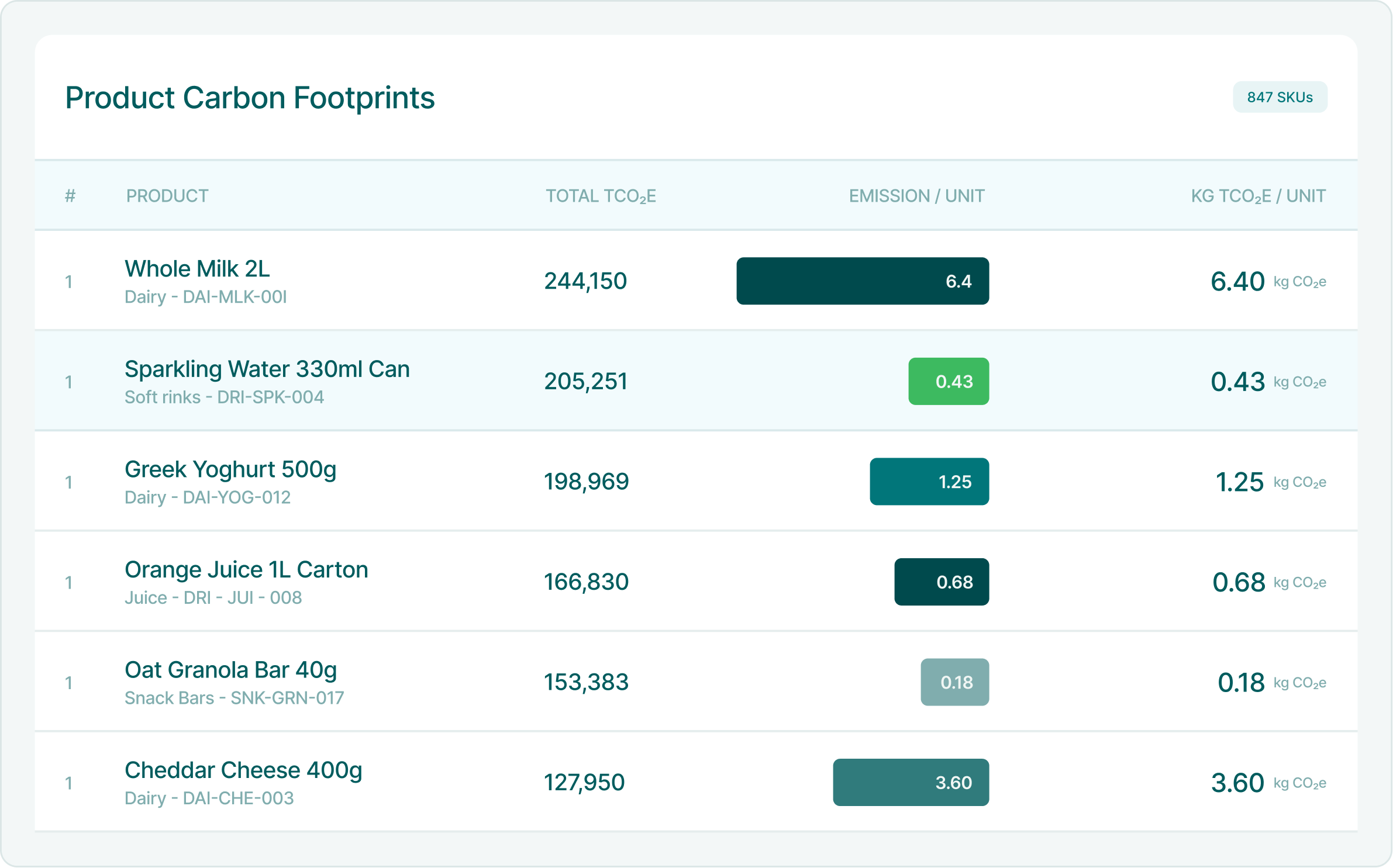Image resolution: width=1393 pixels, height=868 pixels.
Task: Click the 847 SKUs badge
Action: (1280, 97)
